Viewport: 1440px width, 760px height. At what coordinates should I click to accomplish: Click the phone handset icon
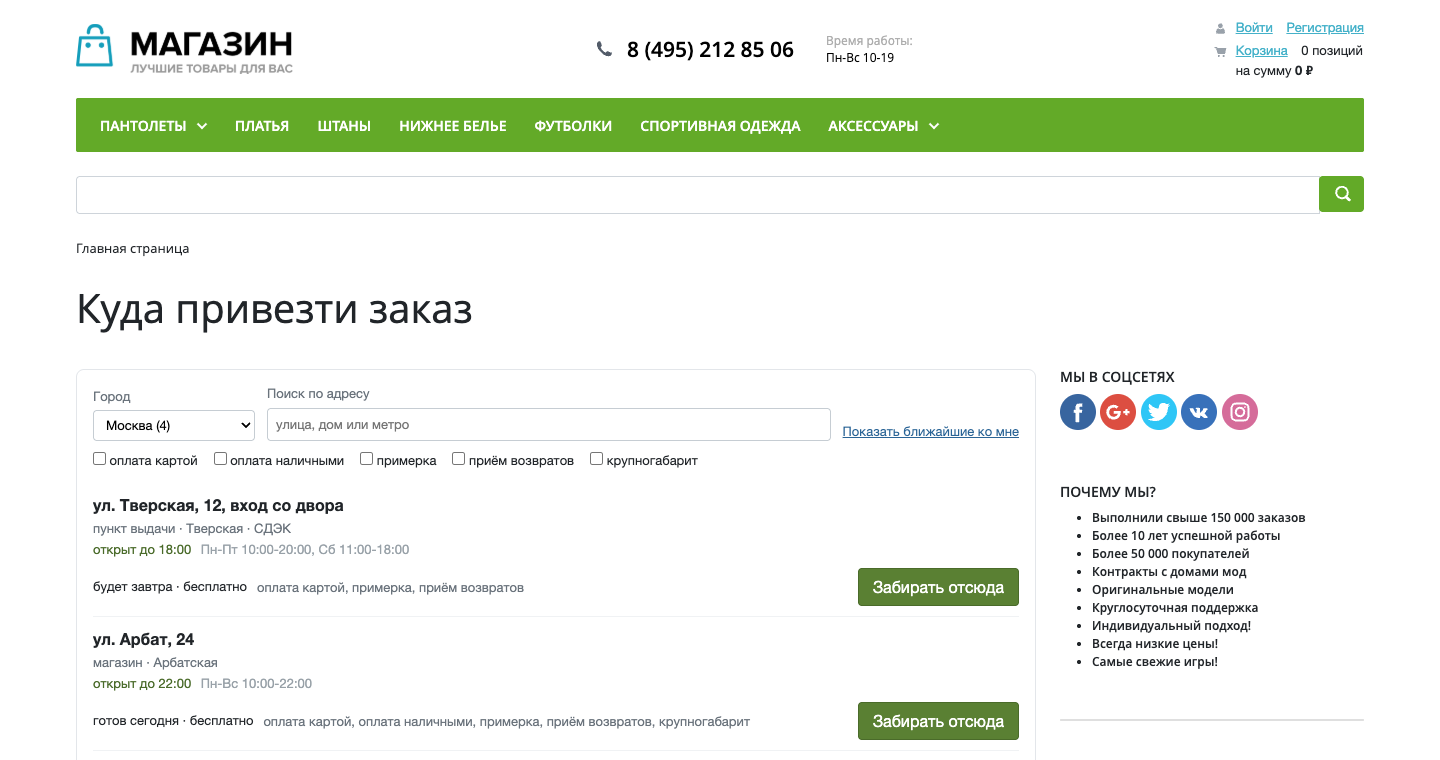pos(604,49)
